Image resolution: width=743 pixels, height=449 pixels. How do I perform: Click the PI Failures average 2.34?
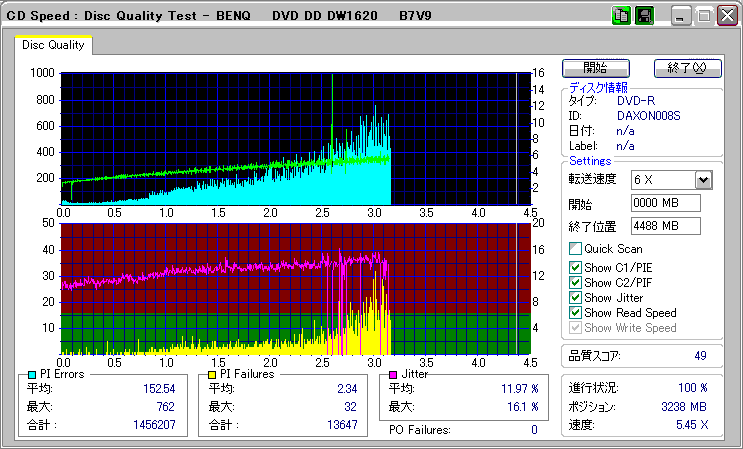(x=347, y=389)
